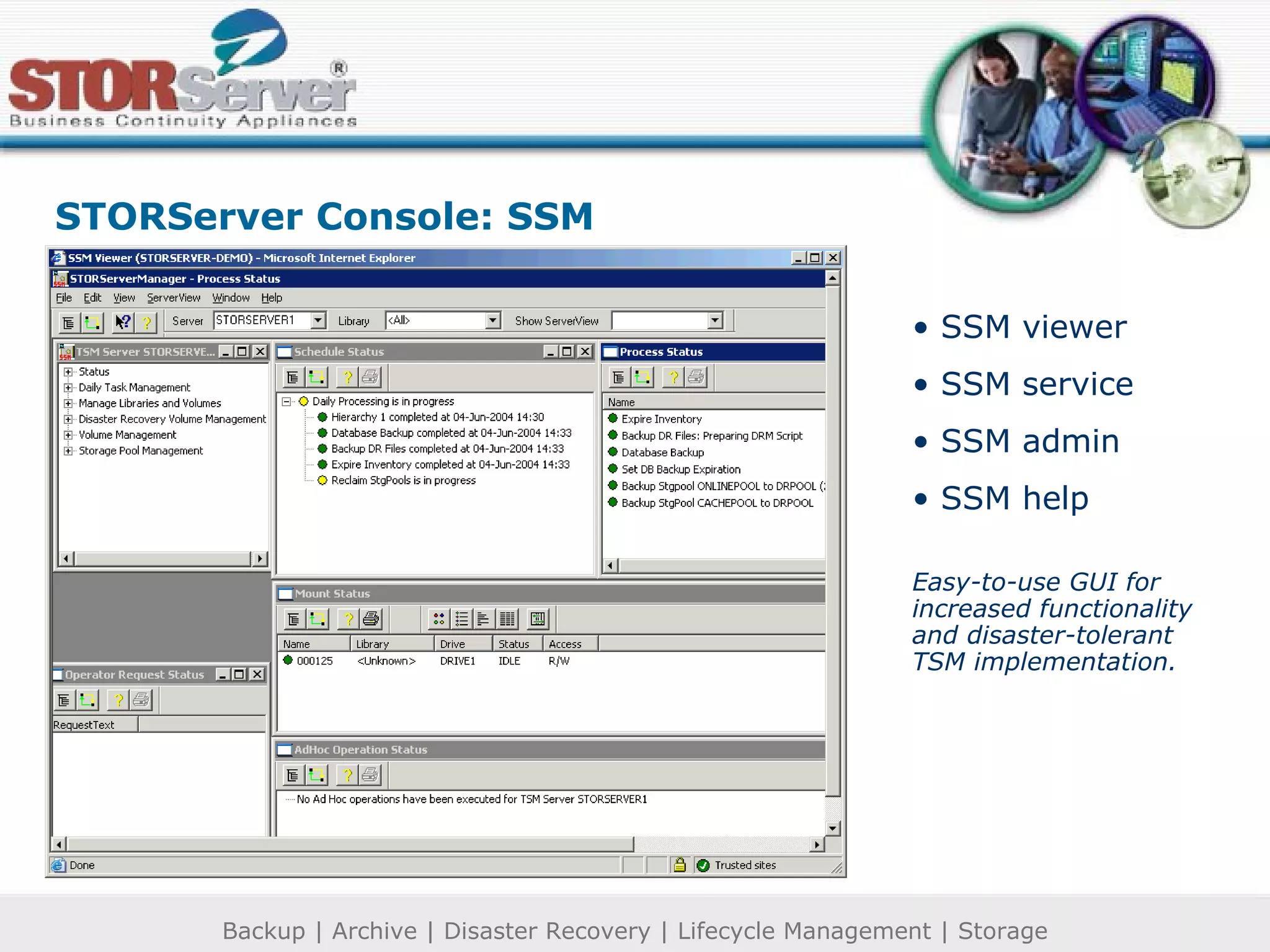Switch Mount Status to details grid view
This screenshot has width=1270, height=952.
507,619
